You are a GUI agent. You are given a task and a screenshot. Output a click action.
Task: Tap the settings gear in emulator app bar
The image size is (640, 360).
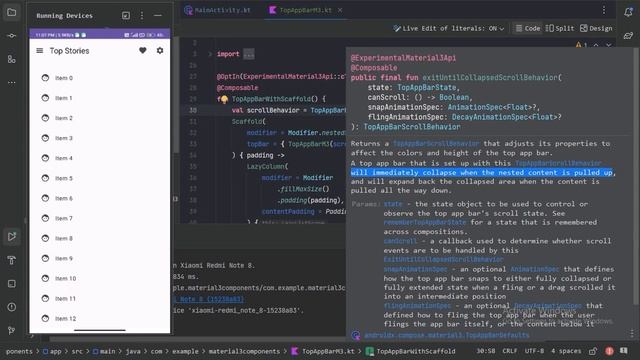160,50
